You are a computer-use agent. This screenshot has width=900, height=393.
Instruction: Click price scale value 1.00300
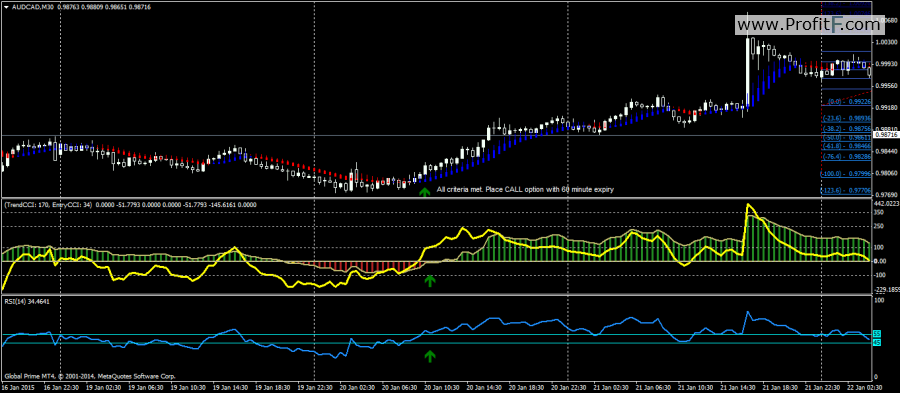885,42
